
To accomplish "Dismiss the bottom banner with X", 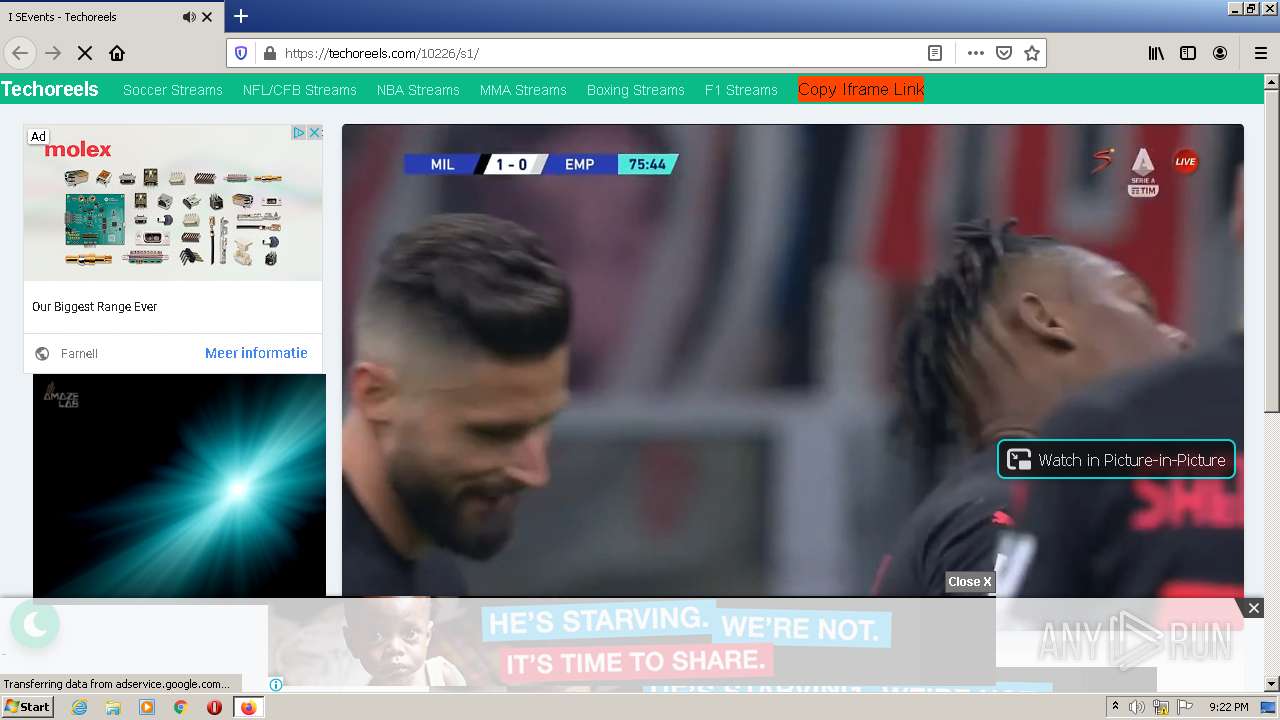I will (x=1253, y=608).
